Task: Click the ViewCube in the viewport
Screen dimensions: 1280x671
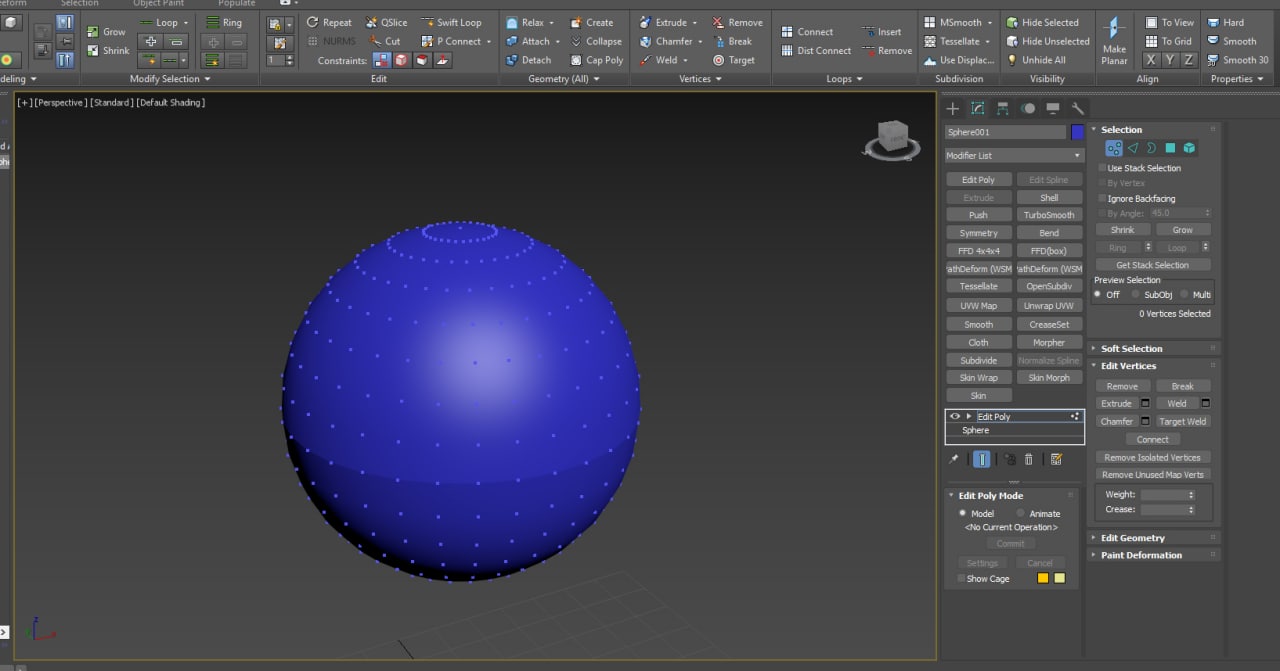Action: pos(891,139)
